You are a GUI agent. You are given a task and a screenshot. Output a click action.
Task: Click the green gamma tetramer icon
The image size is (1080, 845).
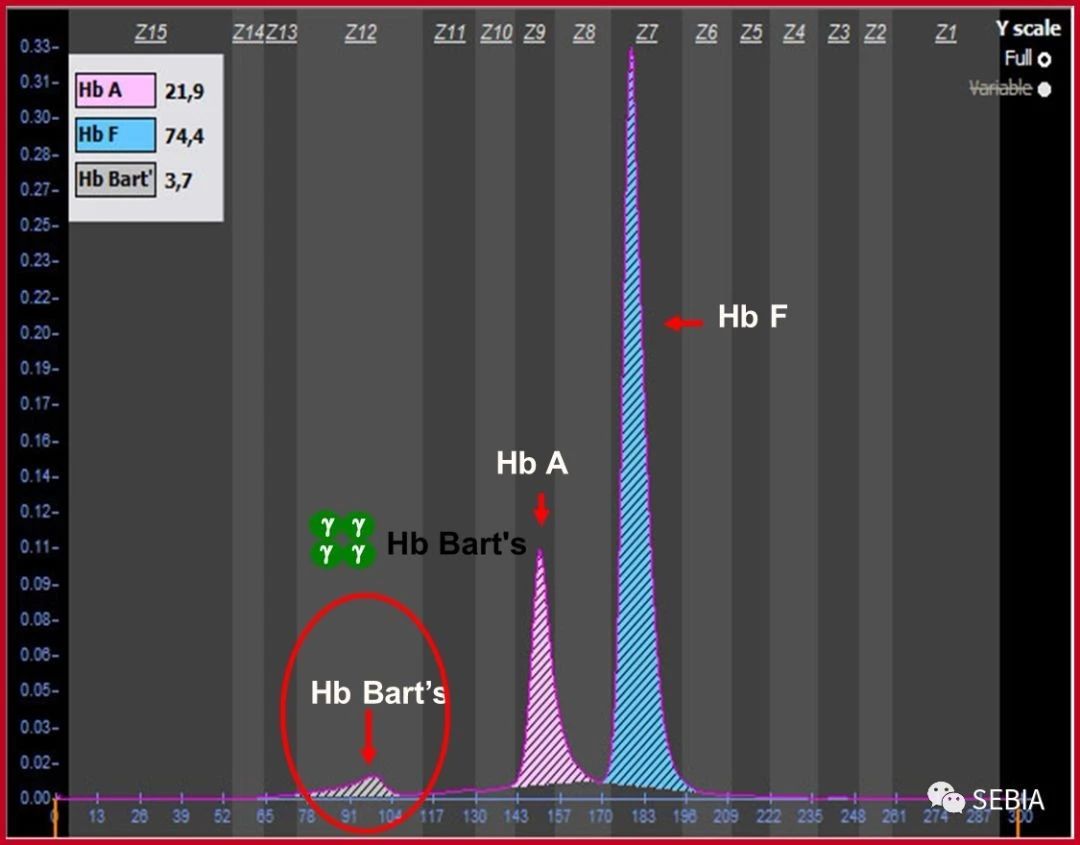click(x=342, y=539)
